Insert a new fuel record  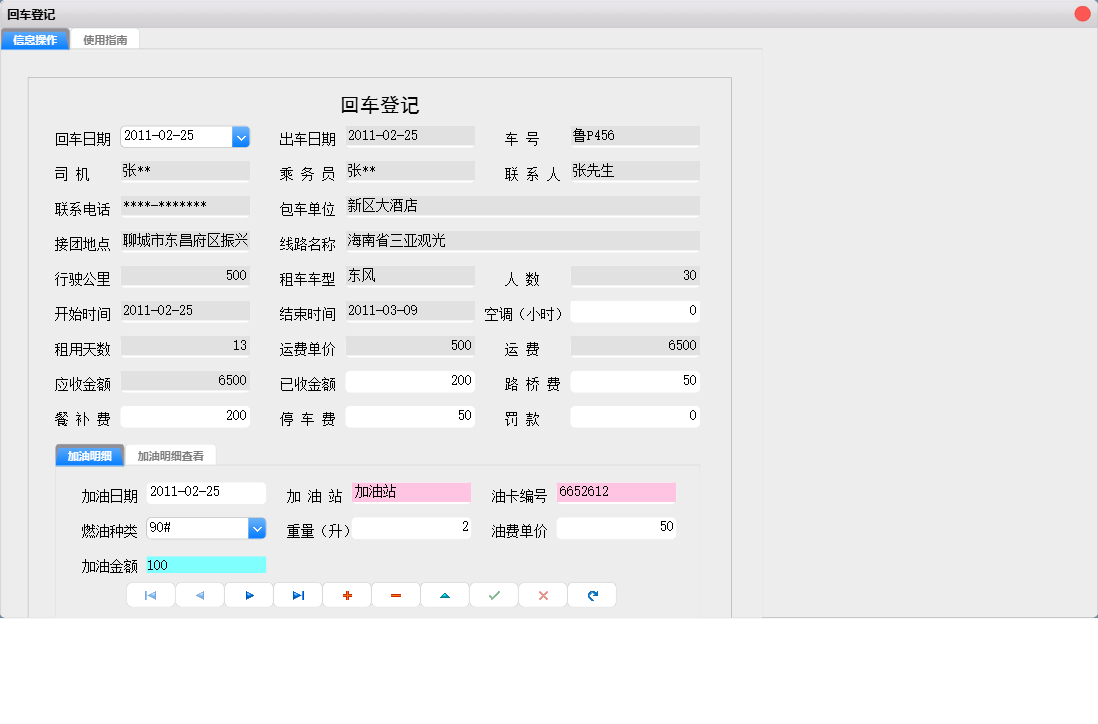(x=346, y=594)
